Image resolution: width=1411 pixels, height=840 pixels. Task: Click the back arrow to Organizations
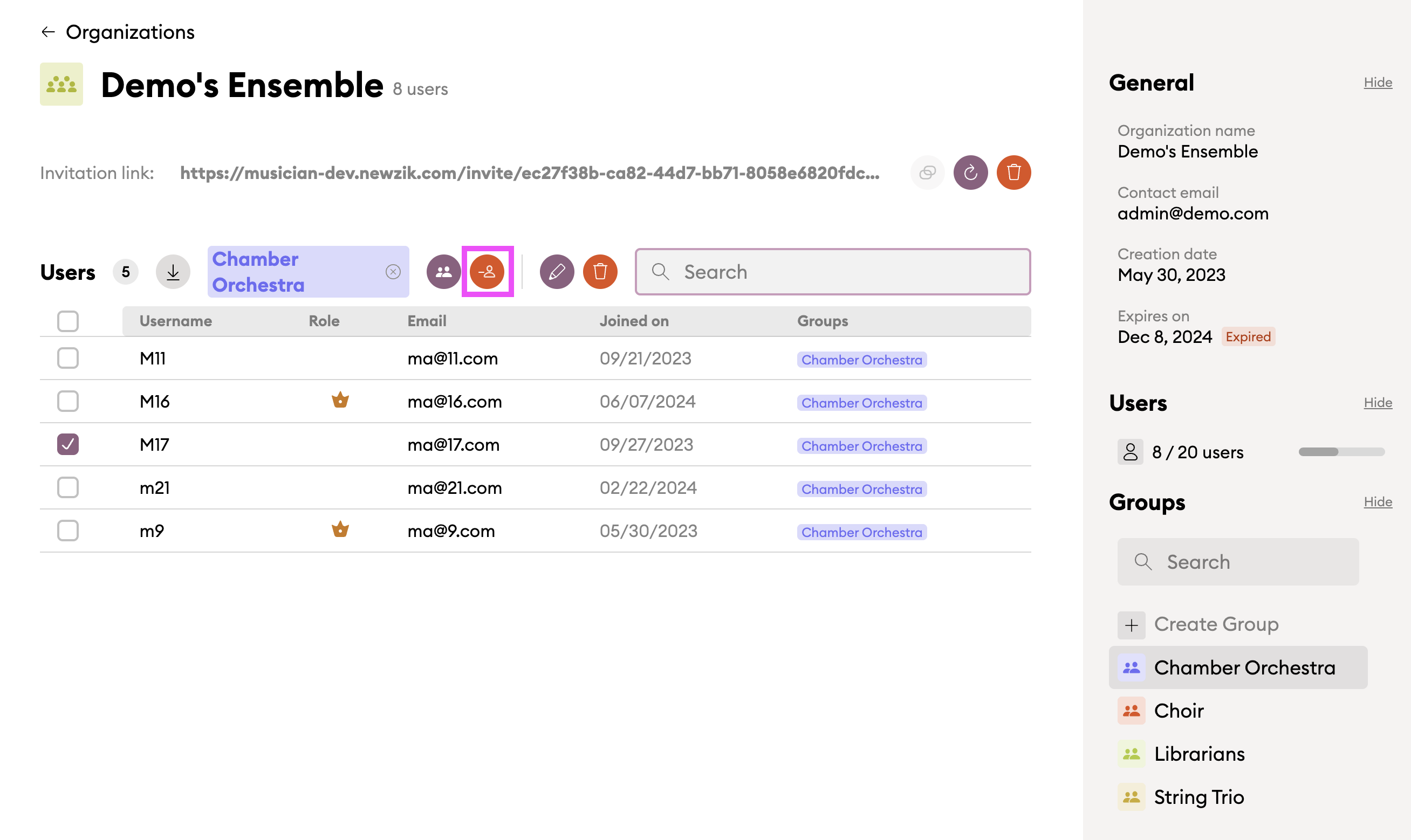pyautogui.click(x=48, y=32)
